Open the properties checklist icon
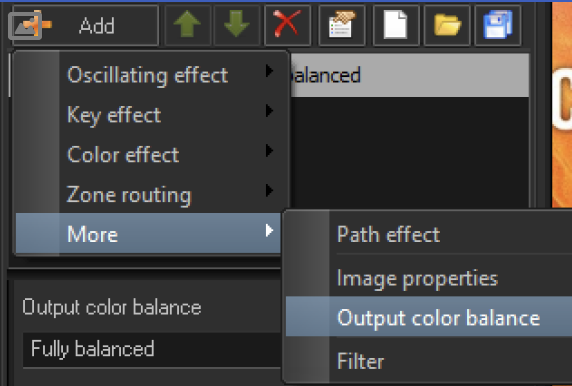 point(342,25)
